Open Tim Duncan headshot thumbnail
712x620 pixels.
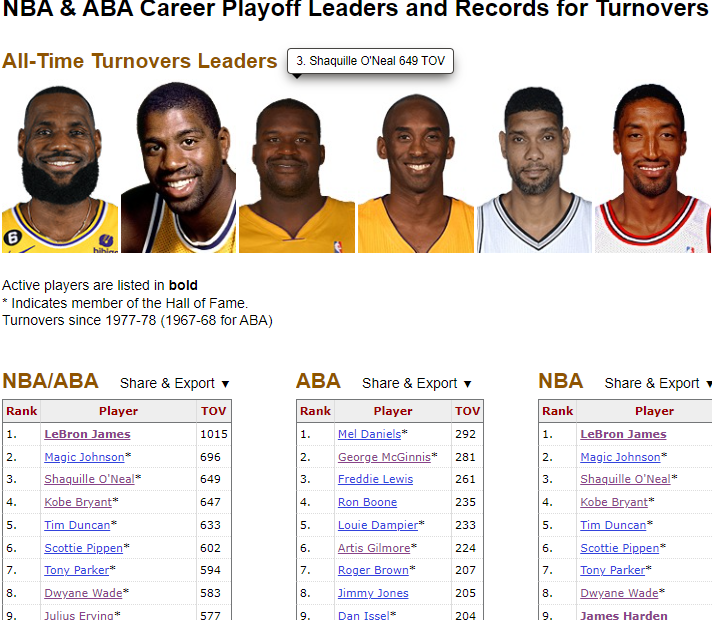point(534,169)
